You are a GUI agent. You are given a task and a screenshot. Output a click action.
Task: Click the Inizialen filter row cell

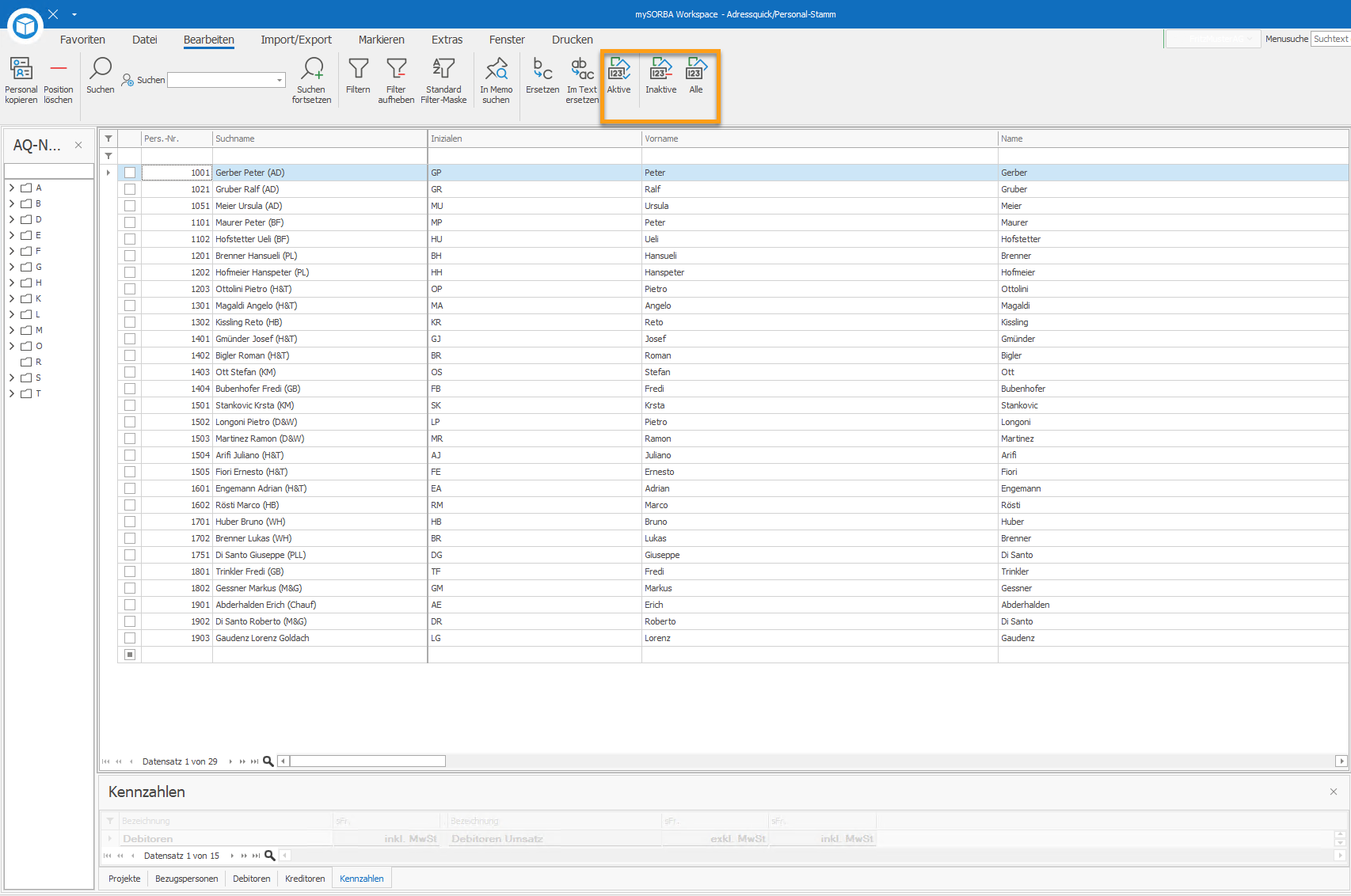point(535,156)
